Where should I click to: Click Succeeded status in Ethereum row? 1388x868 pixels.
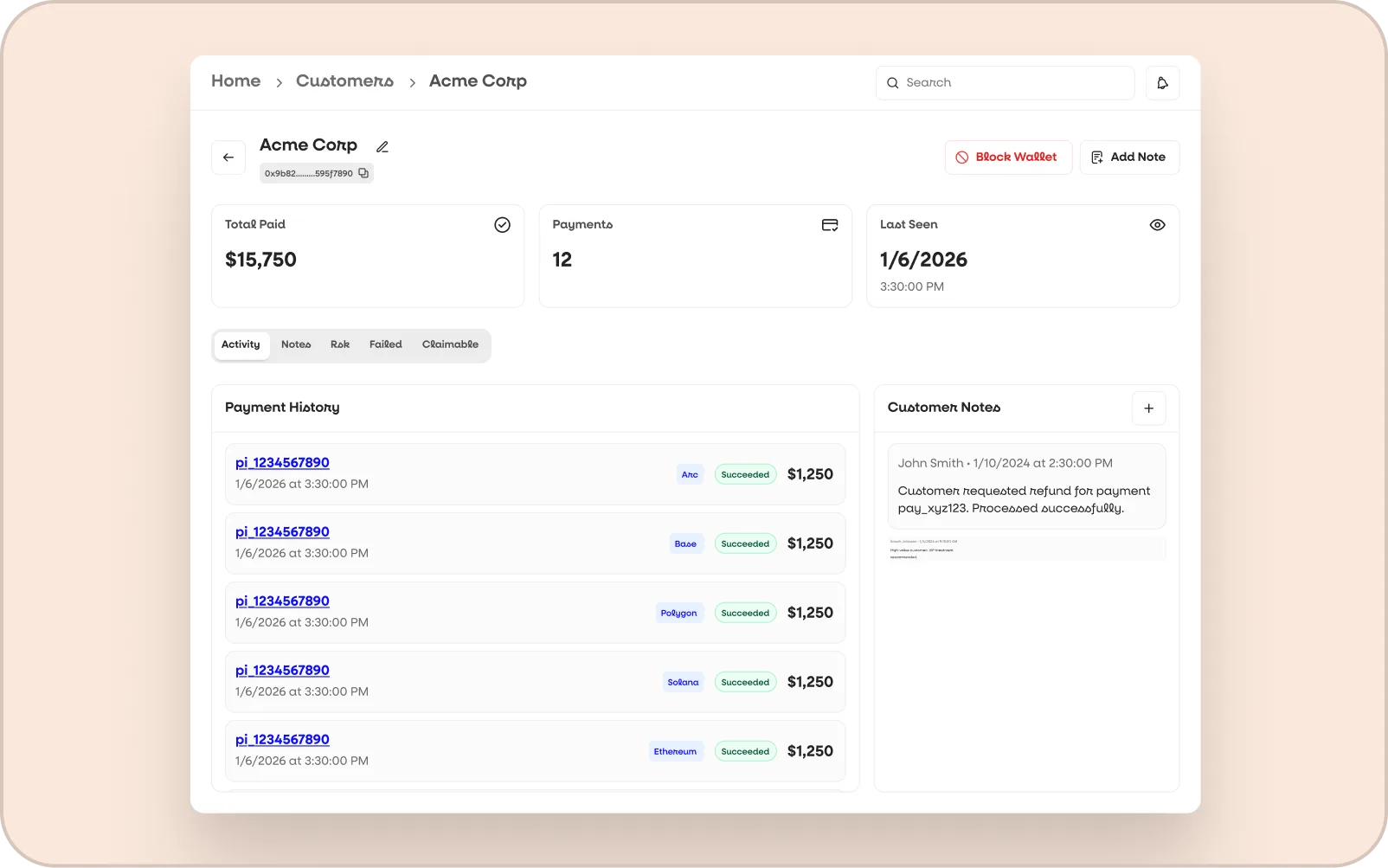tap(745, 752)
